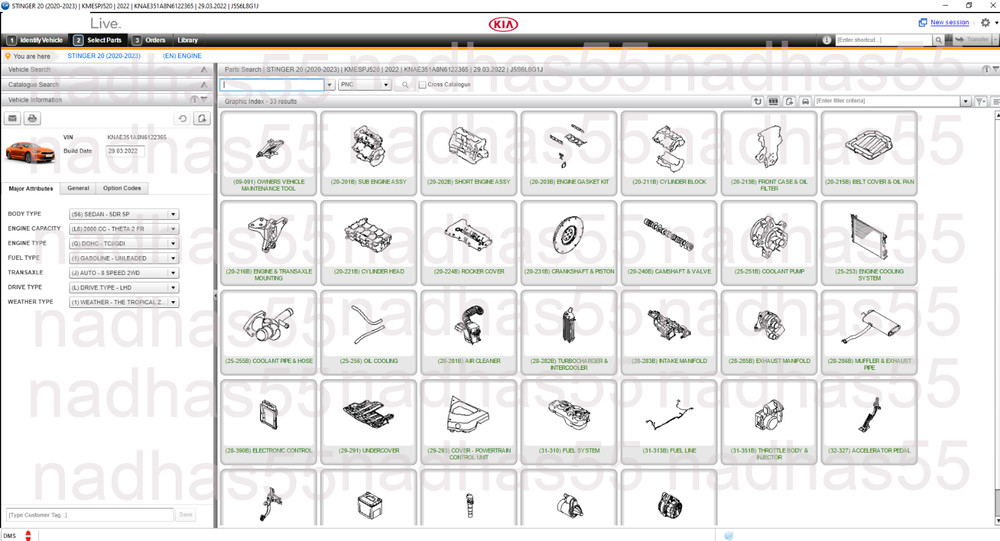The image size is (1000, 541).
Task: Select the Major Attributes tab
Action: coord(31,188)
